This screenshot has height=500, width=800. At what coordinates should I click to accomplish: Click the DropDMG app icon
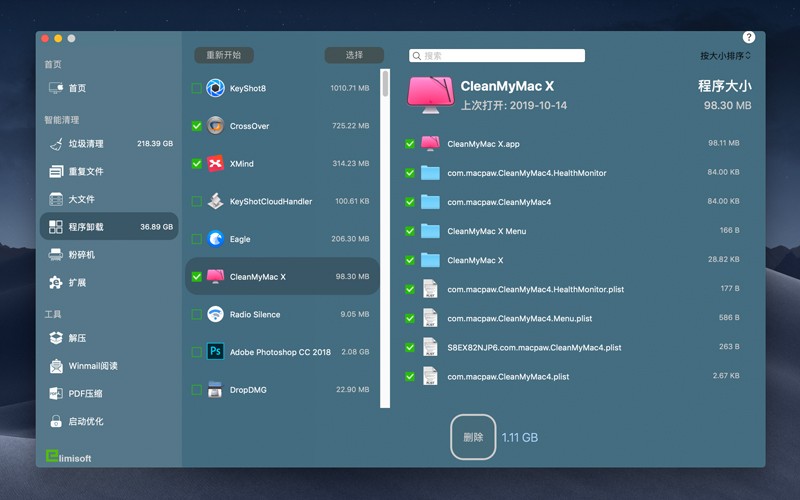(x=215, y=389)
